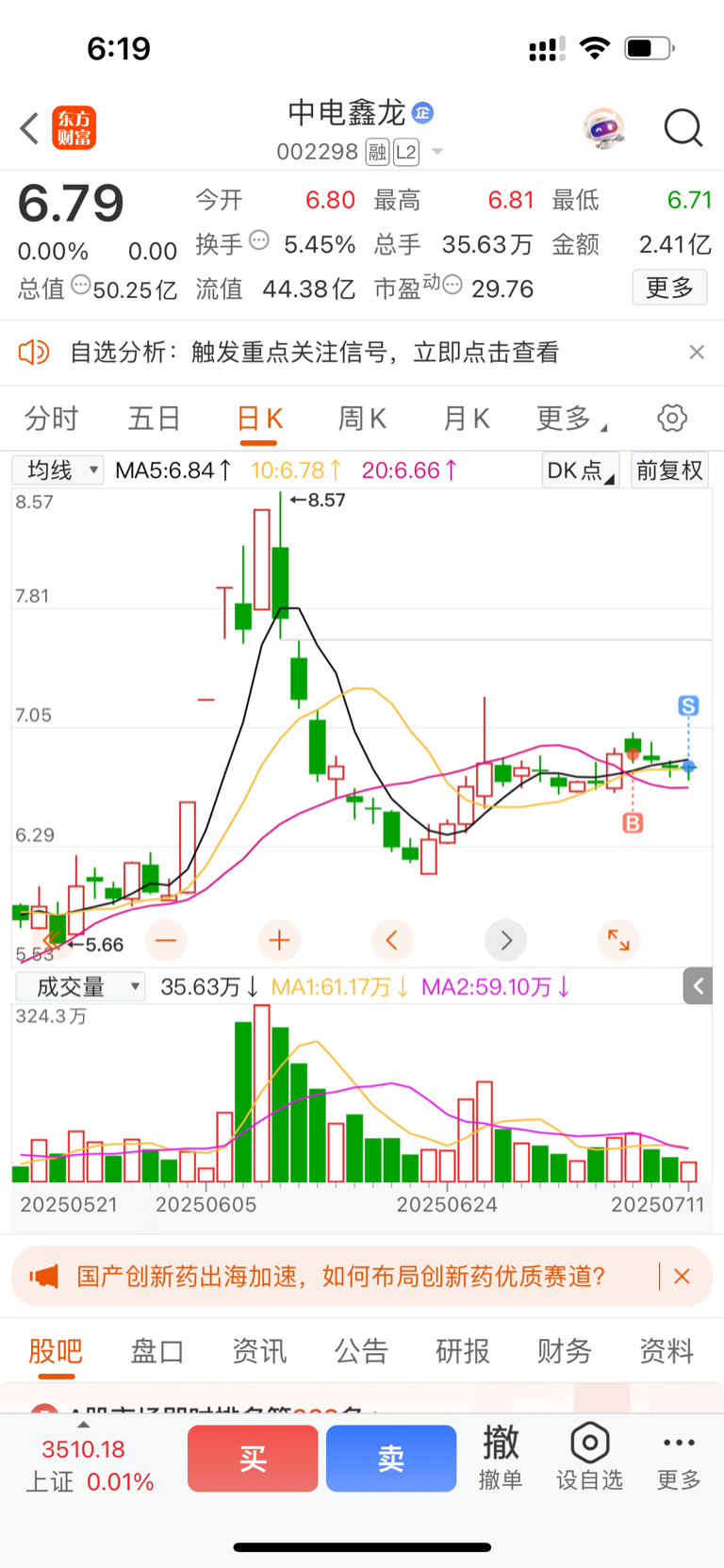Image resolution: width=724 pixels, height=1568 pixels.
Task: Zoom in chart with plus button
Action: tap(279, 940)
